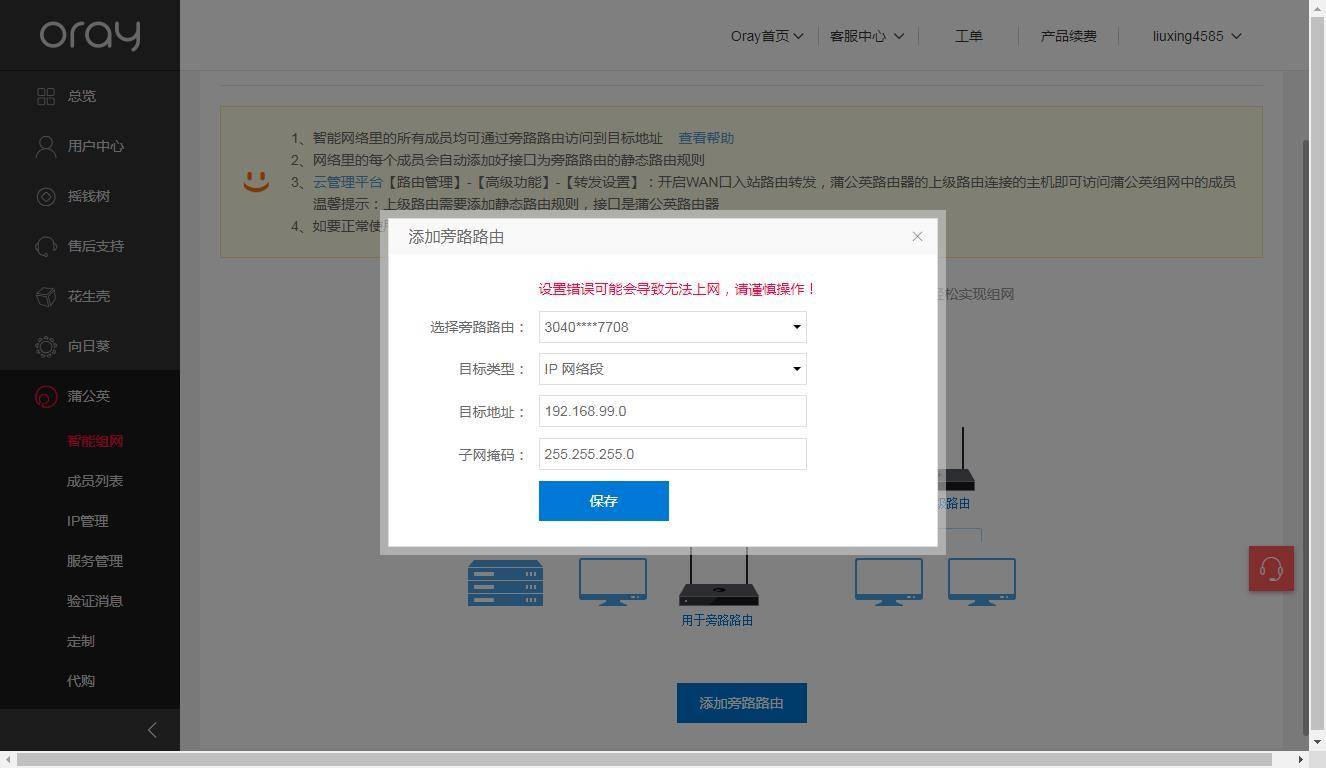Collapse the sidebar with the bottom chevron
Viewport: 1326px width, 768px height.
(x=152, y=729)
